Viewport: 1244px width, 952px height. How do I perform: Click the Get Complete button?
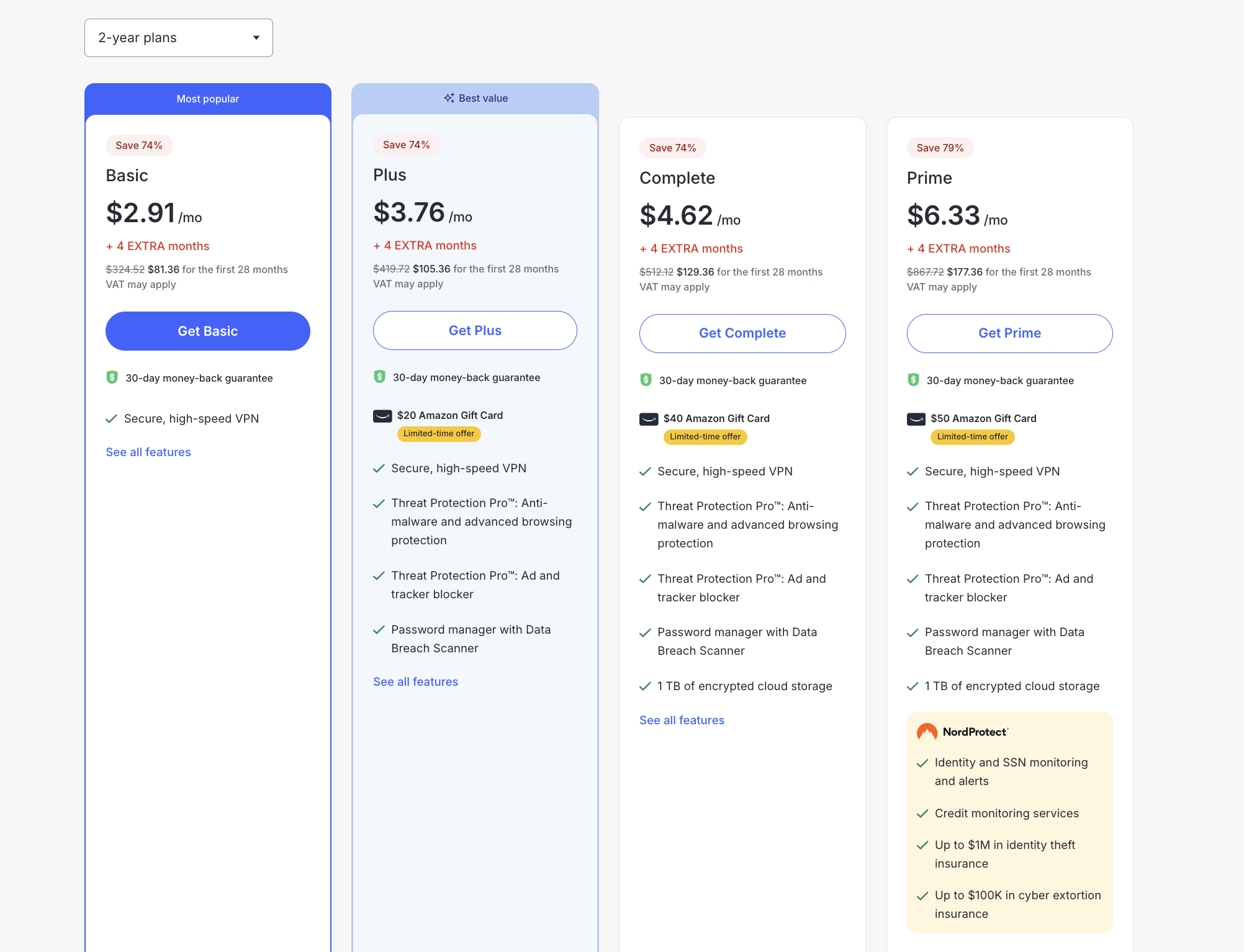742,333
